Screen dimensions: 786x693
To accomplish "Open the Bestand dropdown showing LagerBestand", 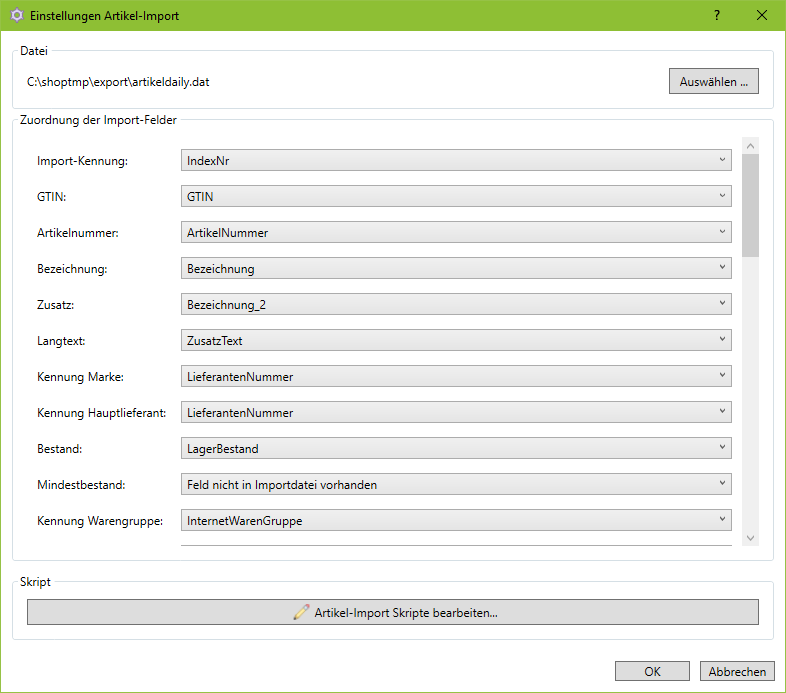I will pyautogui.click(x=456, y=448).
